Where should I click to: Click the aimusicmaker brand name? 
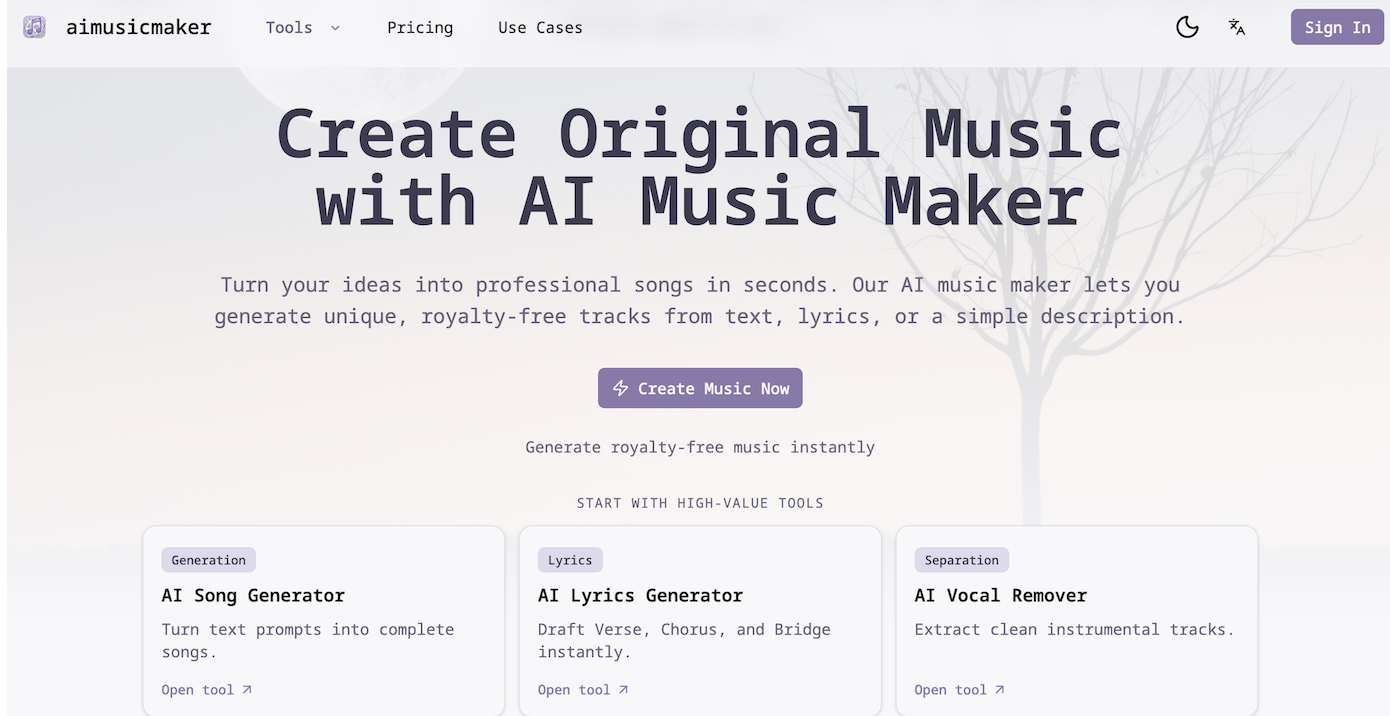tap(139, 27)
